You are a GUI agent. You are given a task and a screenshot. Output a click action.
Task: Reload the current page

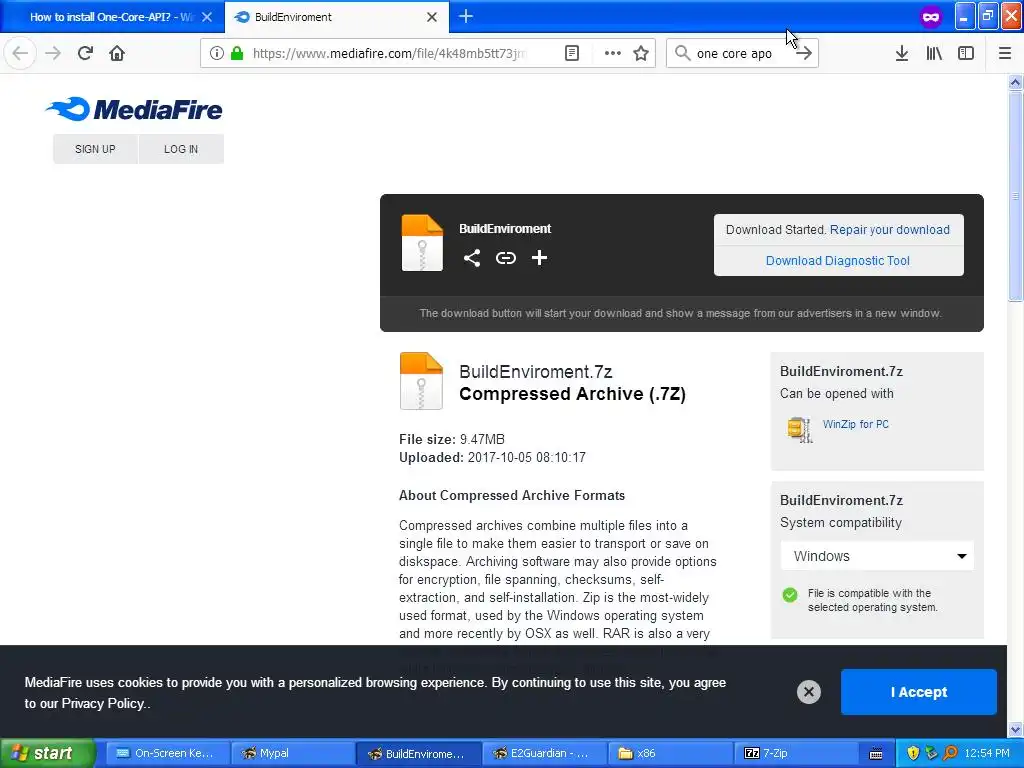pyautogui.click(x=85, y=53)
